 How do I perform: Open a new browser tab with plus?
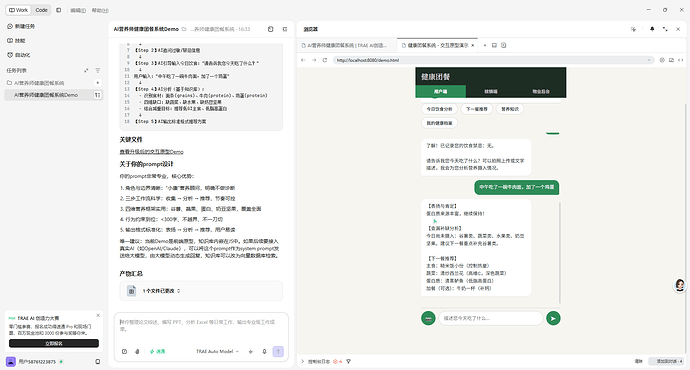coord(485,45)
